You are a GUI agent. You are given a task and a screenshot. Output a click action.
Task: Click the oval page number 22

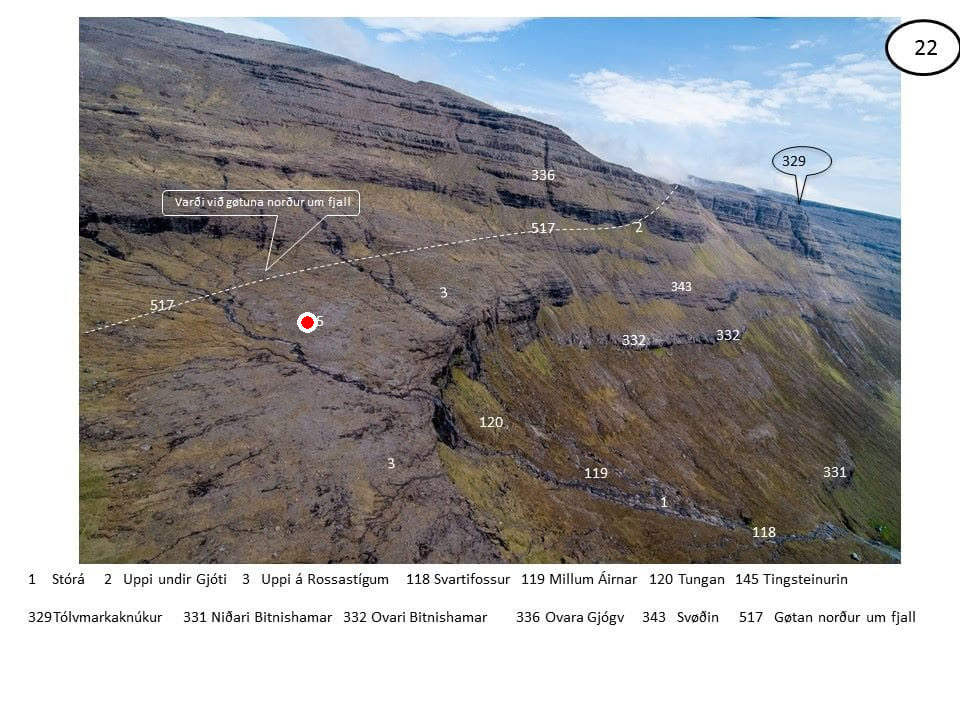[x=923, y=48]
